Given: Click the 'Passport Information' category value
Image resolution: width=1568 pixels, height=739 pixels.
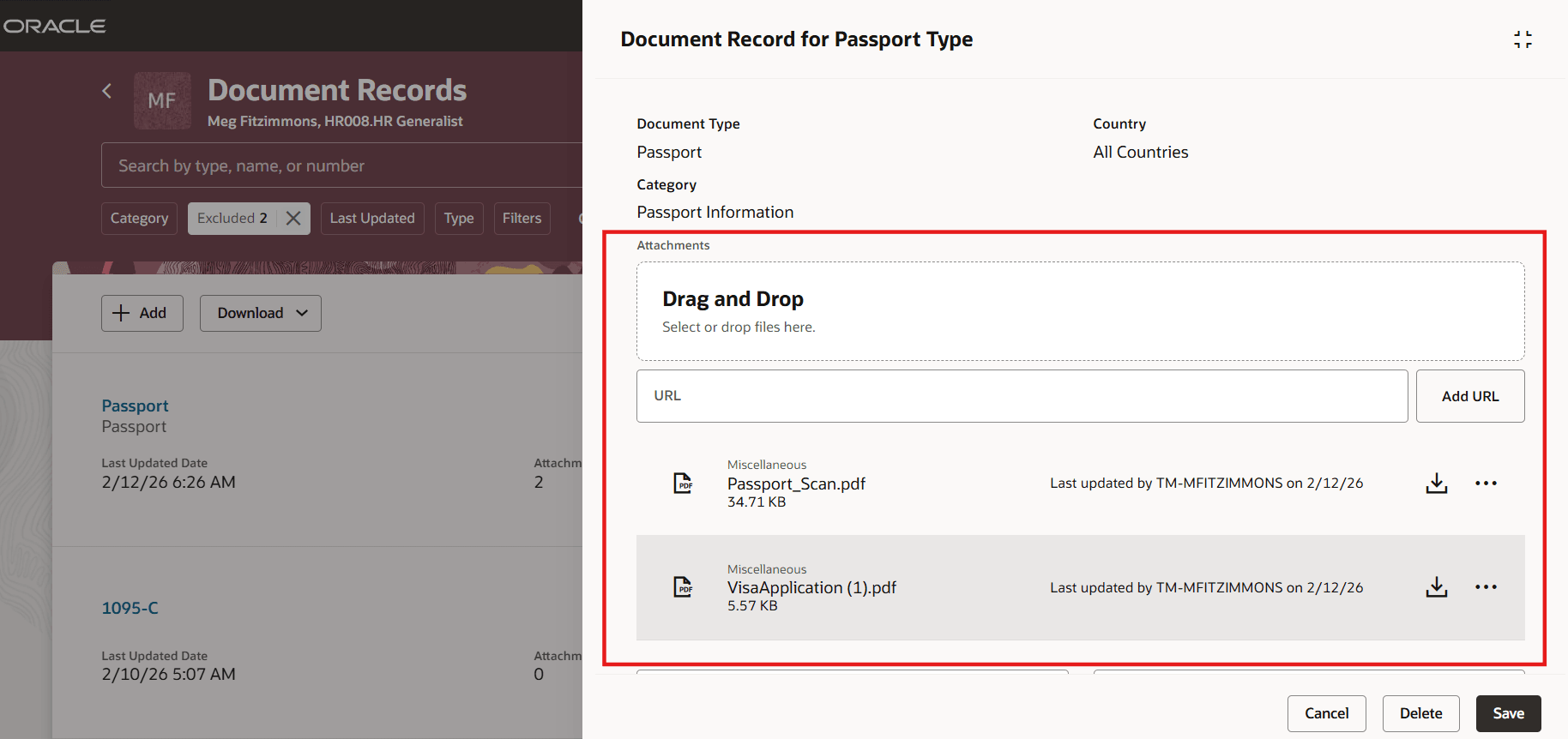Looking at the screenshot, I should pos(715,212).
